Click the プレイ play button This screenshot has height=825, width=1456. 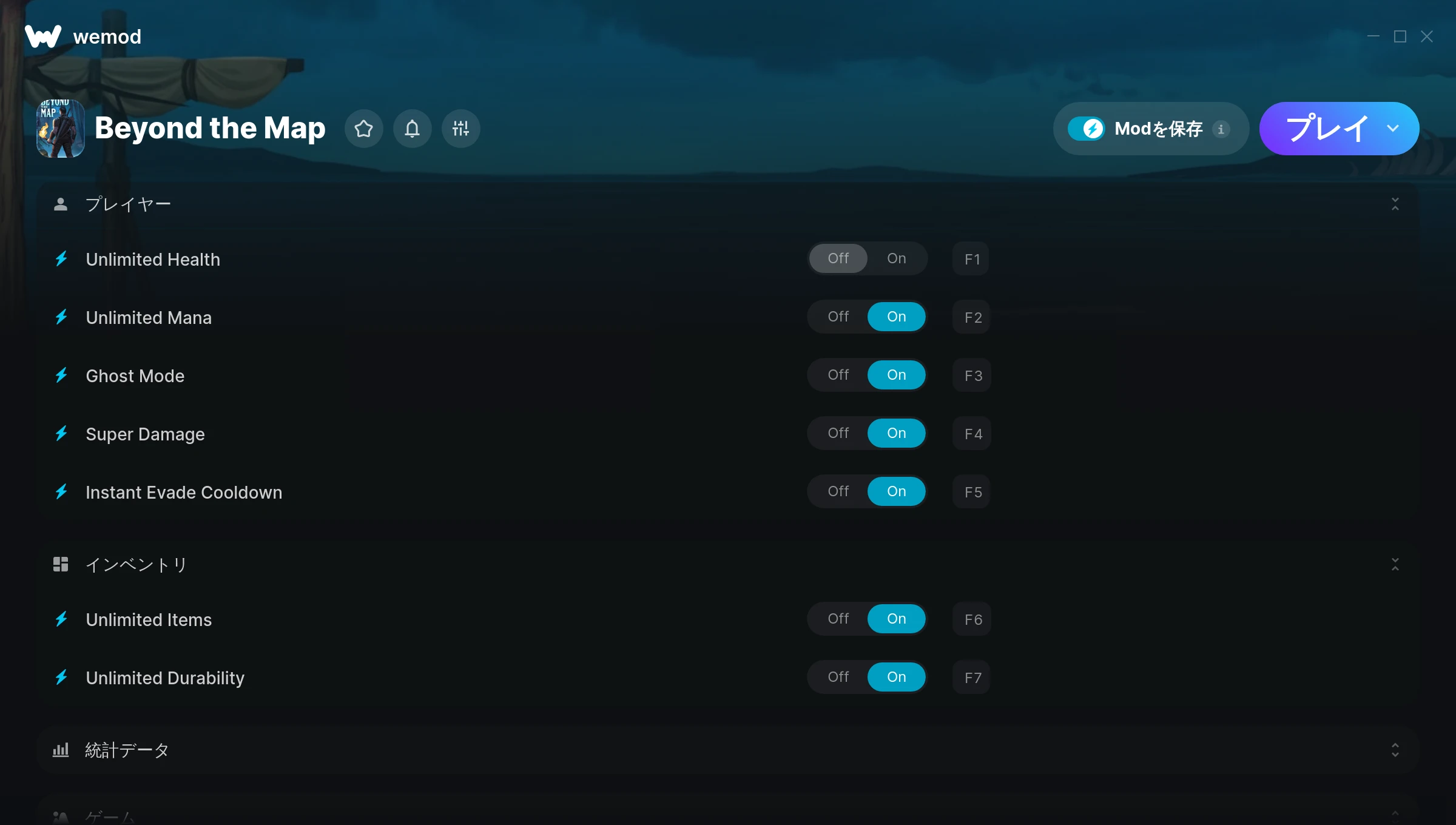[x=1327, y=129]
